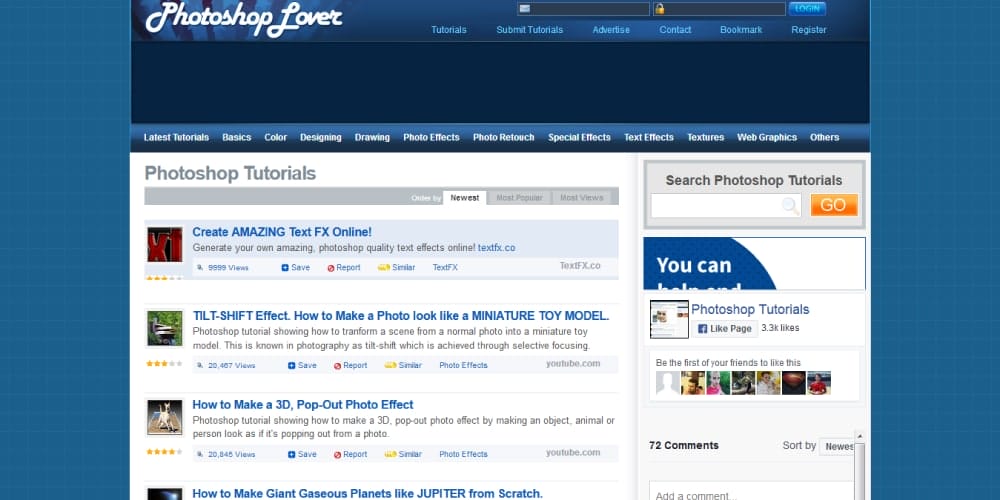
Task: Open the Web Graphics category
Action: (x=767, y=137)
